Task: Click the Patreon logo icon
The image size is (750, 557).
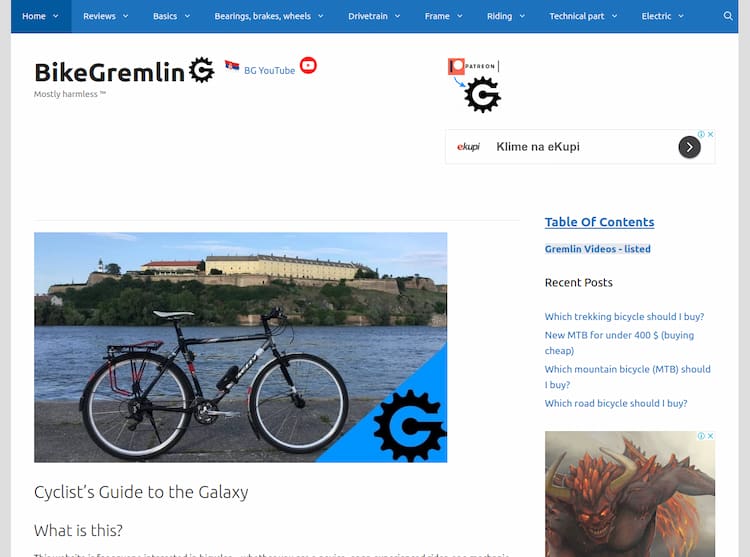Action: 474,66
